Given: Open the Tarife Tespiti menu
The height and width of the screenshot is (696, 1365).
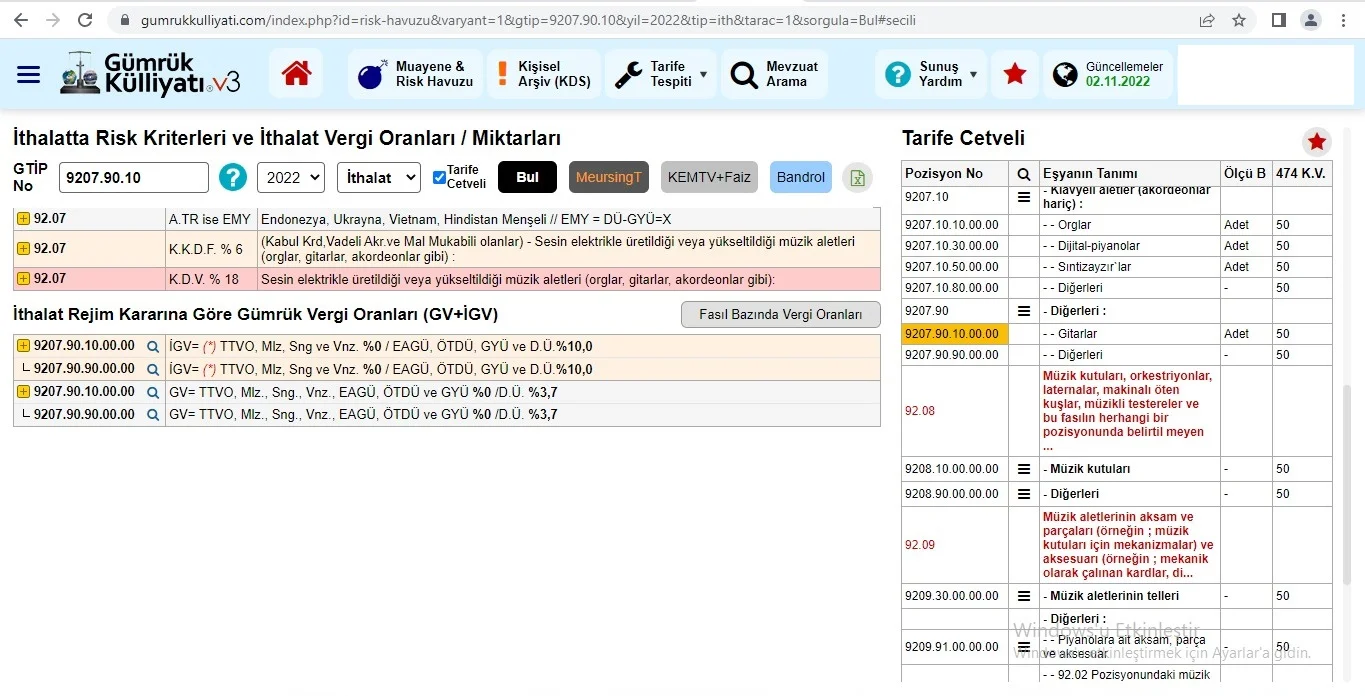Looking at the screenshot, I should point(661,74).
